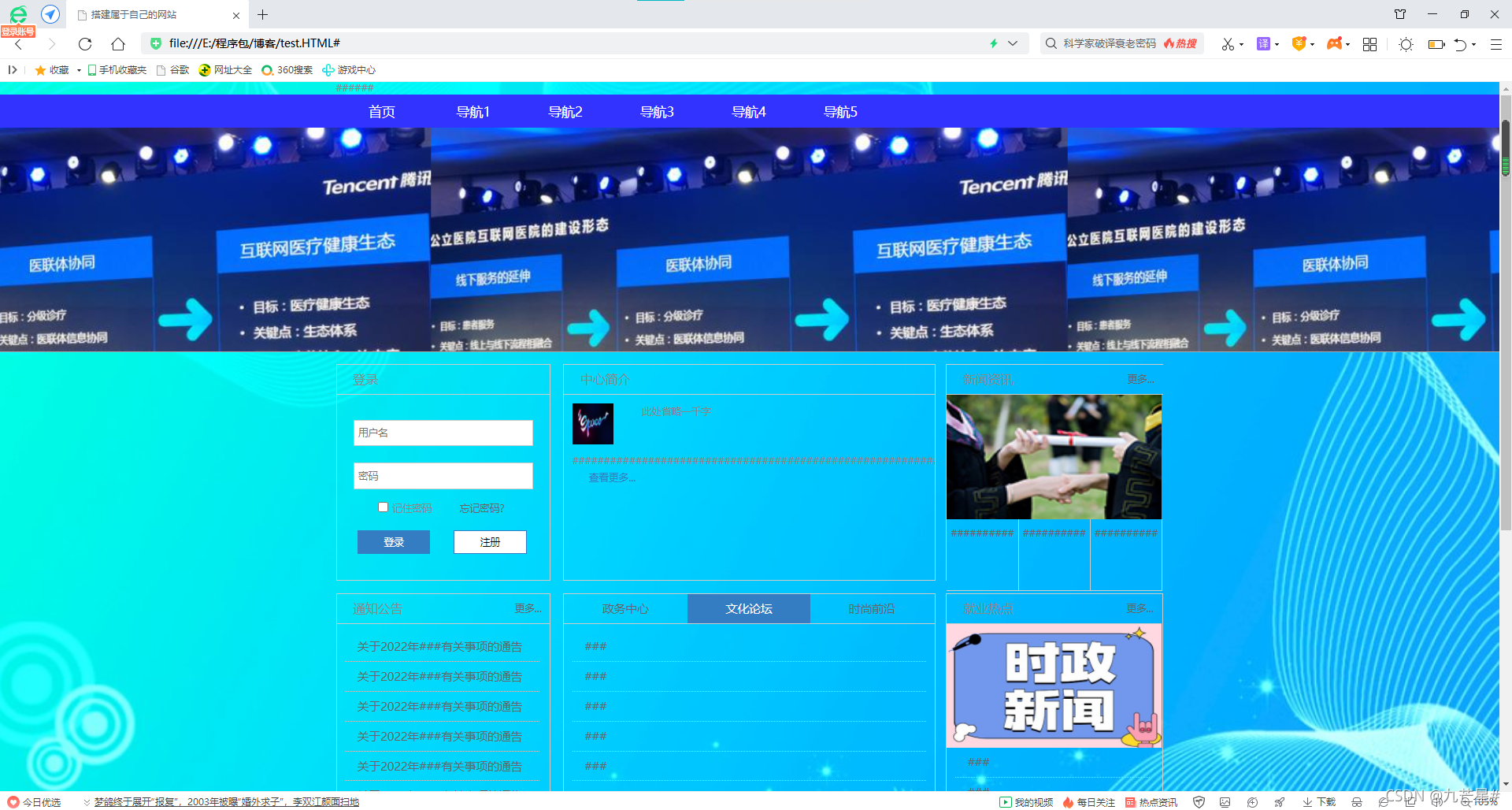Image resolution: width=1512 pixels, height=810 pixels.
Task: Click the 时政新闻 banner image
Action: [x=1054, y=686]
